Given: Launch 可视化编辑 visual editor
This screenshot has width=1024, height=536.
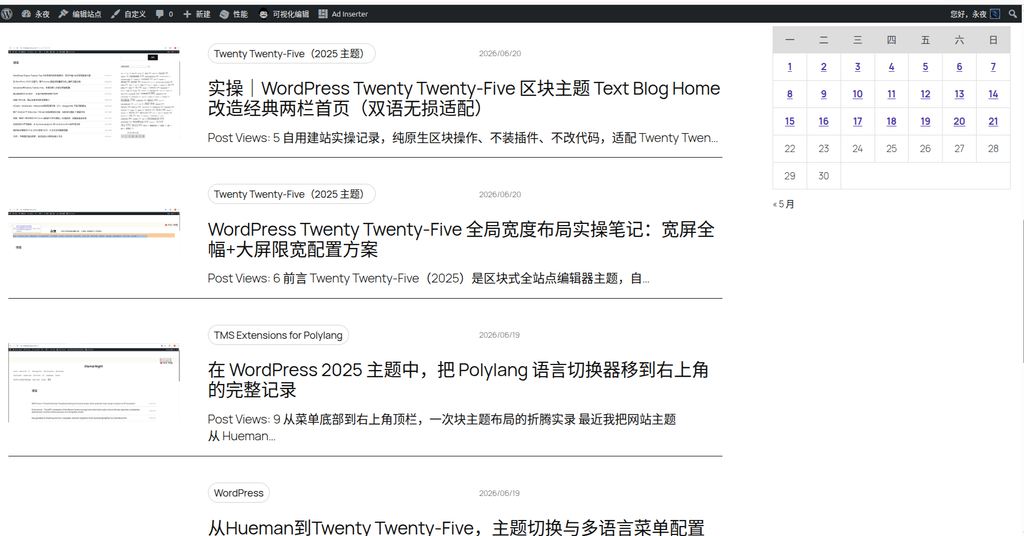Looking at the screenshot, I should point(283,14).
